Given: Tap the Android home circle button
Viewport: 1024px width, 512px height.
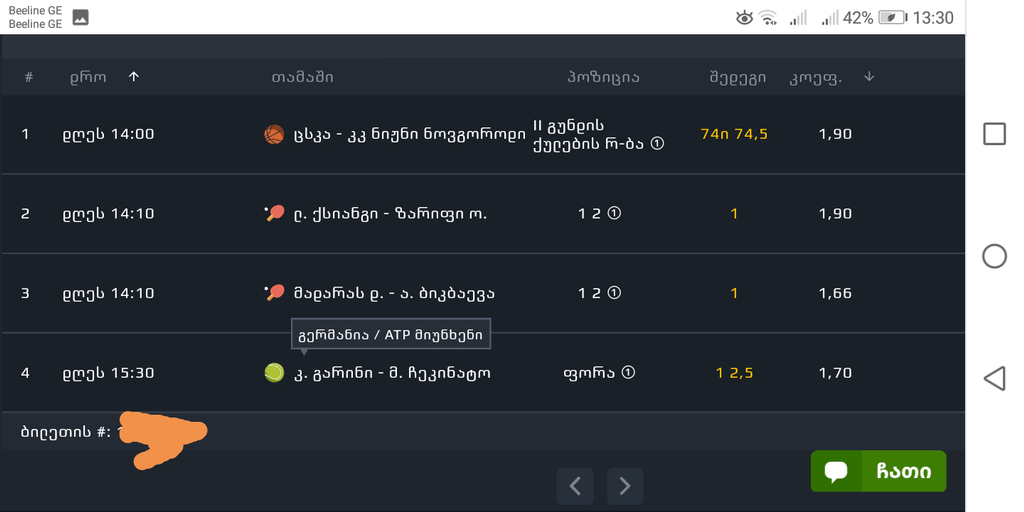Looking at the screenshot, I should (994, 256).
